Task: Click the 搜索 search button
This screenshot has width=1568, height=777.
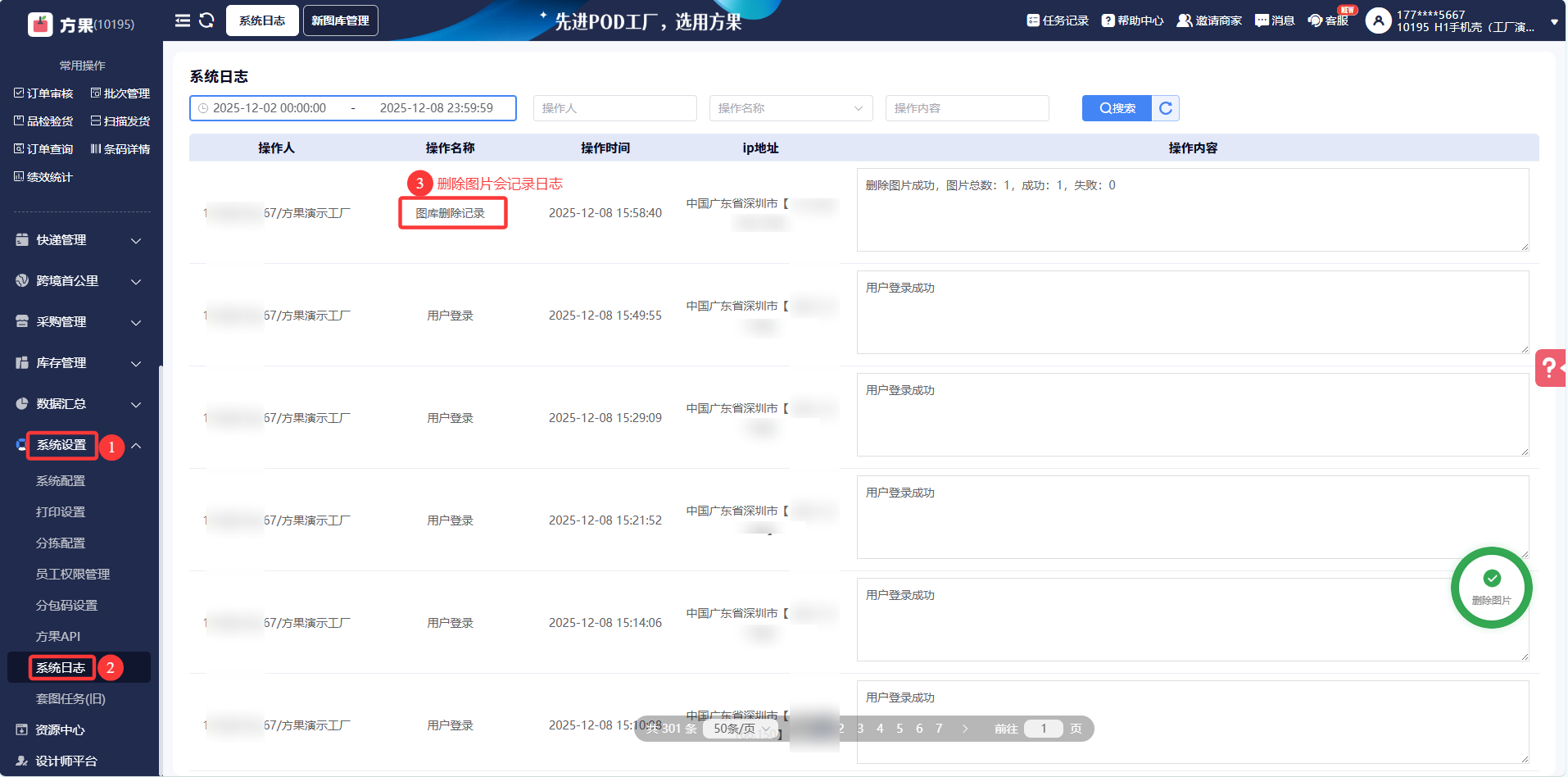Action: 1117,108
